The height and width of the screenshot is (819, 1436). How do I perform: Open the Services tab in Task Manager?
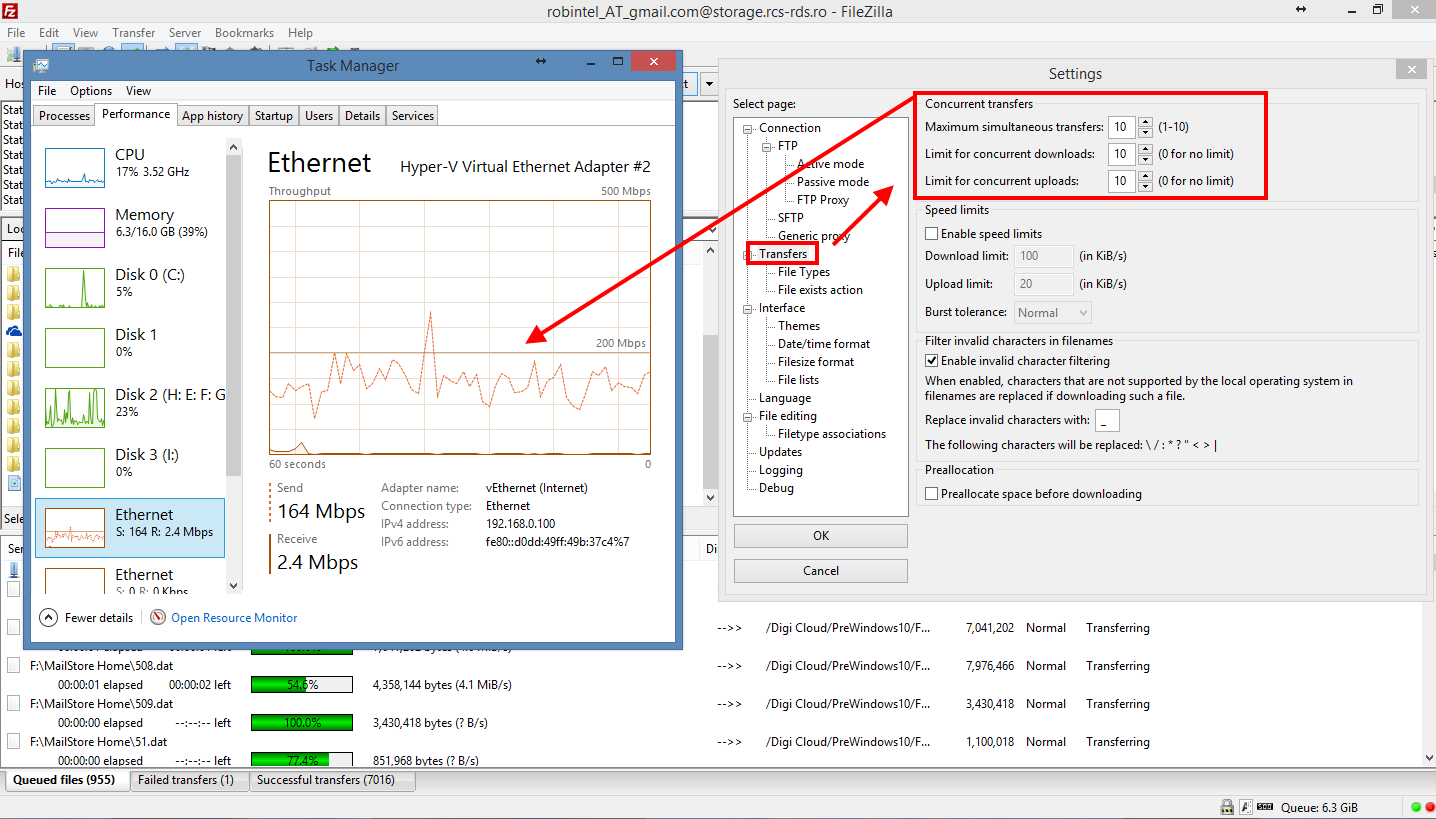(x=413, y=116)
